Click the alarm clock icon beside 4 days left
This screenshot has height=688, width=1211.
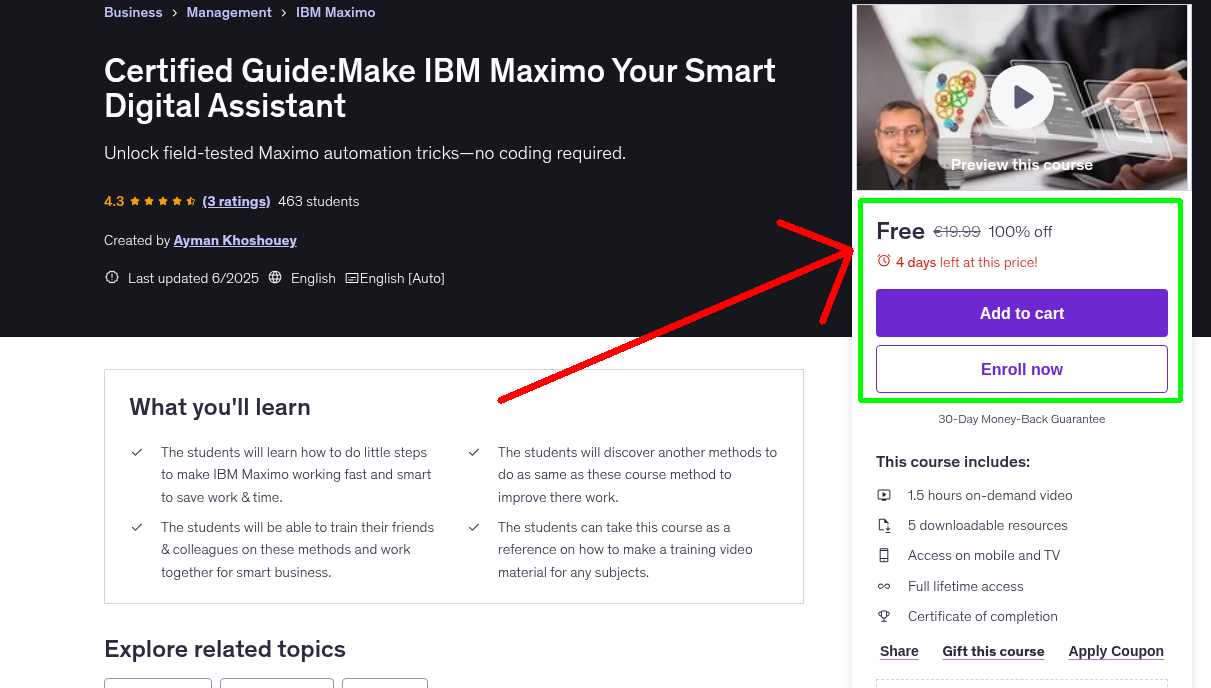click(883, 261)
